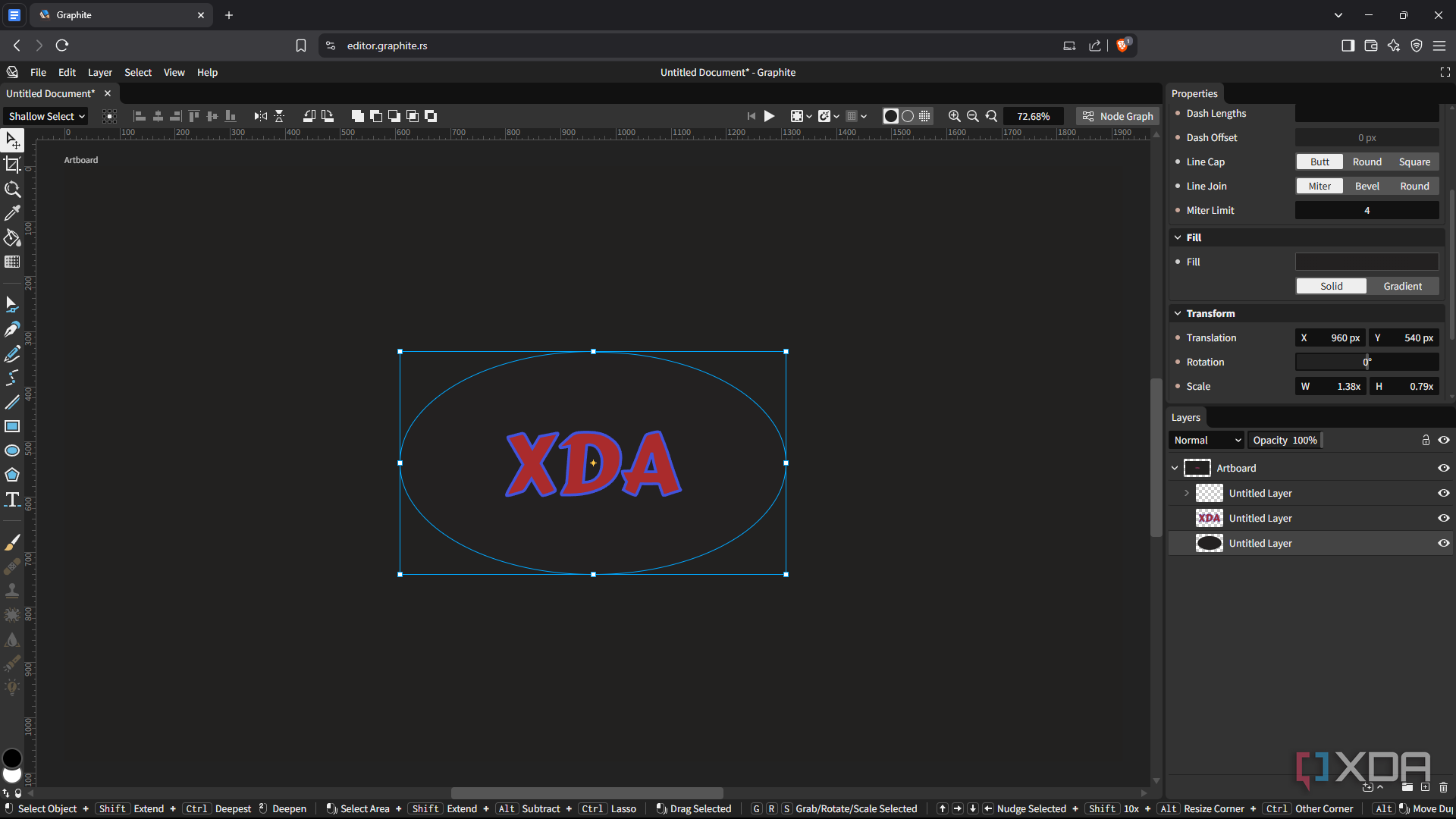Expand the first Untitled Layer group

pyautogui.click(x=1187, y=493)
